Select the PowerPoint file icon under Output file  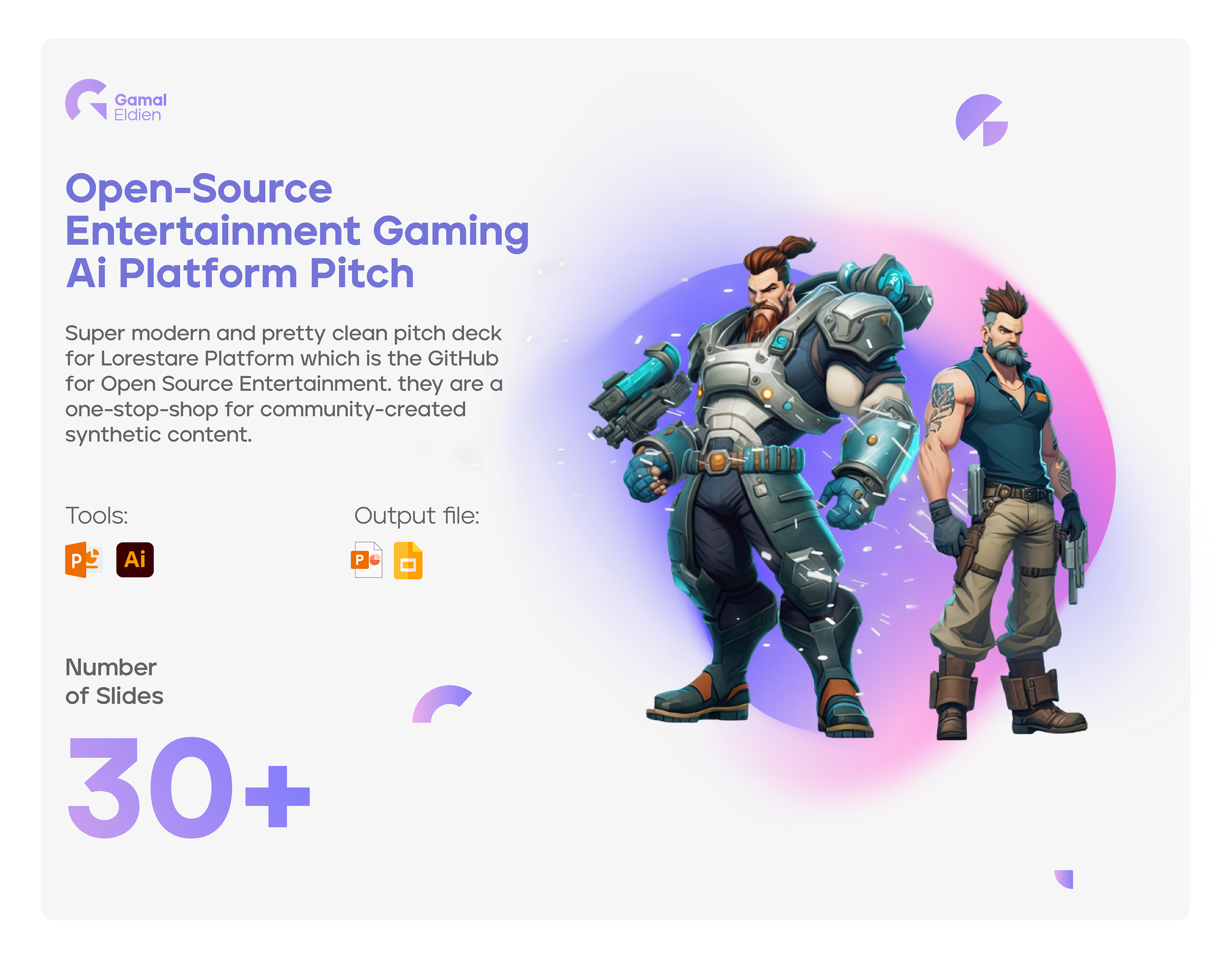click(x=367, y=560)
